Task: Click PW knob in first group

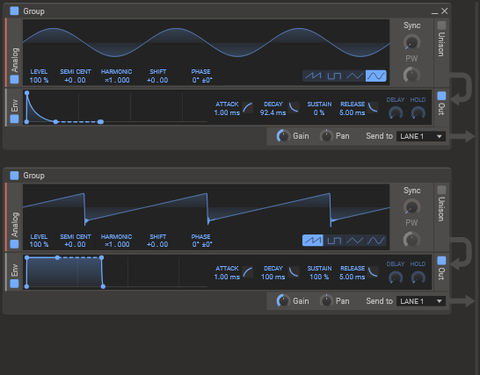Action: point(412,74)
